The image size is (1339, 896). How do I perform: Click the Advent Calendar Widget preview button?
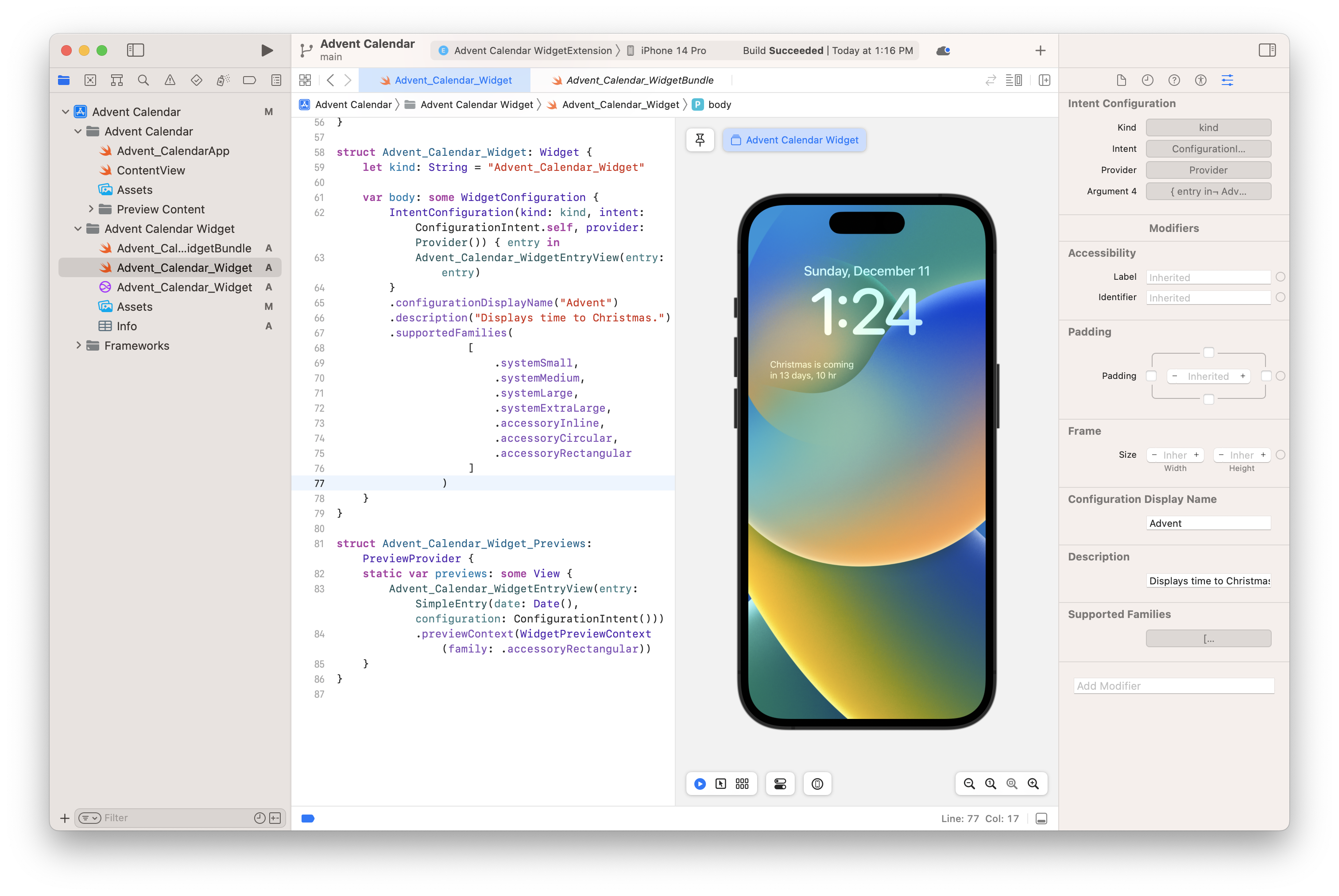(794, 140)
